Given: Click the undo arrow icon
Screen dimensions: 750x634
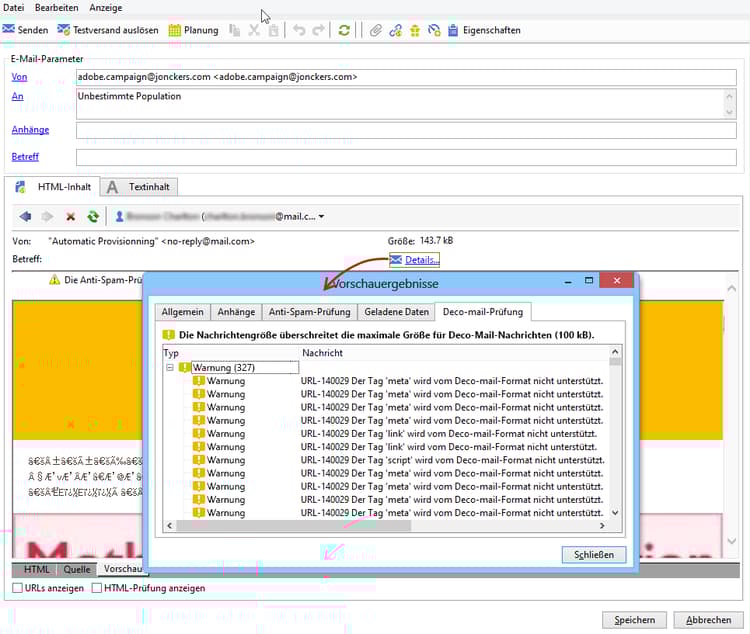Looking at the screenshot, I should 298,30.
